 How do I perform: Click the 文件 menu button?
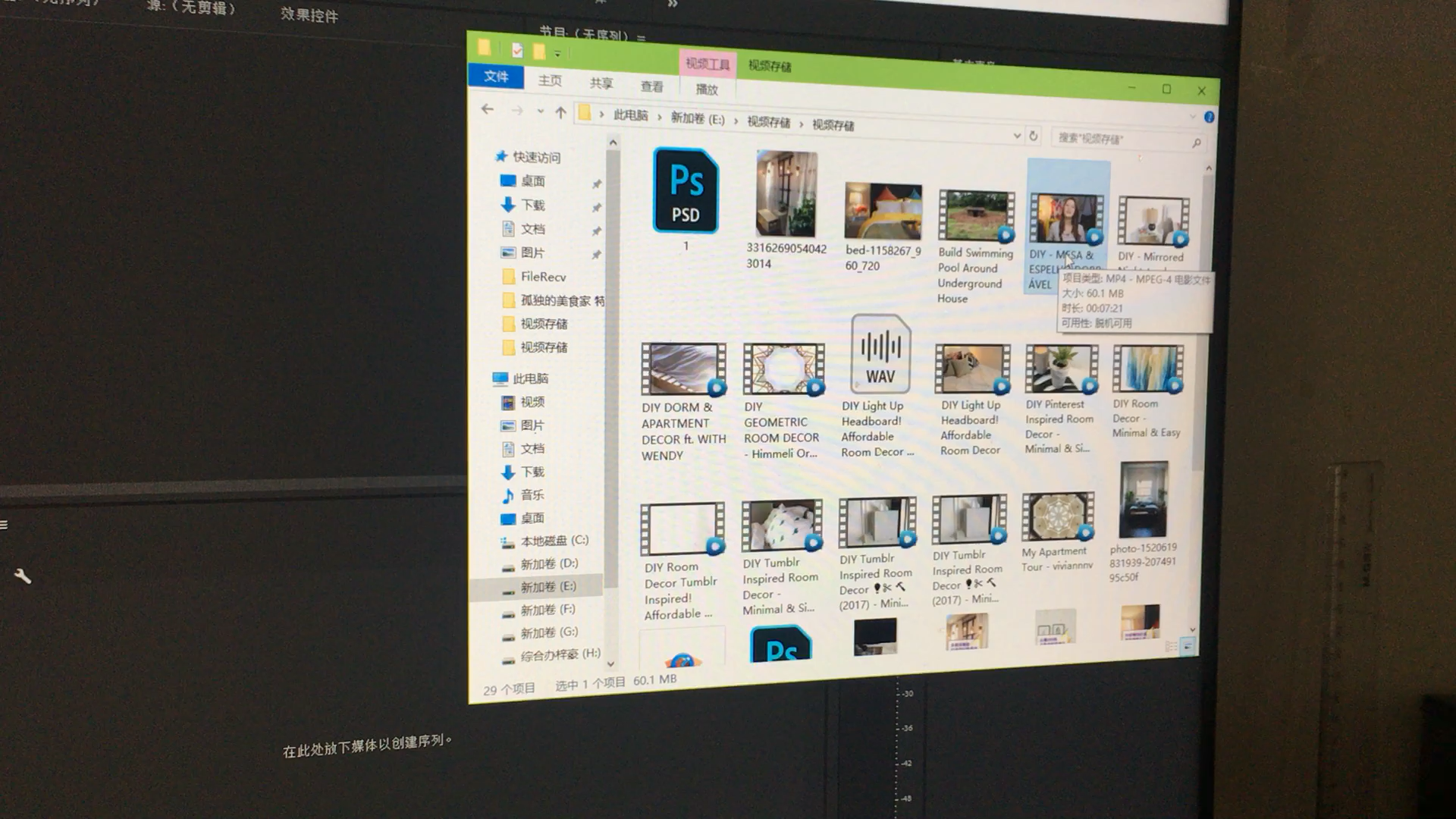click(x=496, y=77)
